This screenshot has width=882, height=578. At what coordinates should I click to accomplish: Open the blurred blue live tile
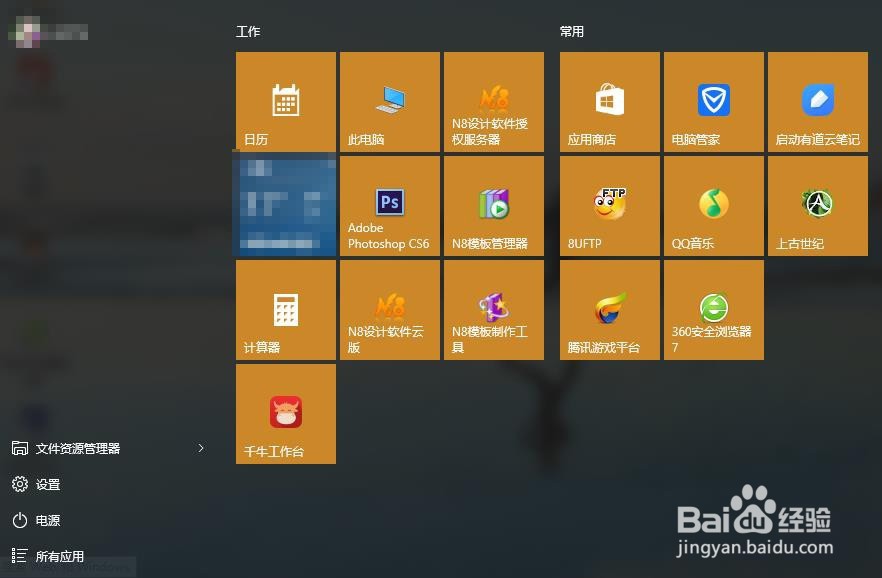286,206
